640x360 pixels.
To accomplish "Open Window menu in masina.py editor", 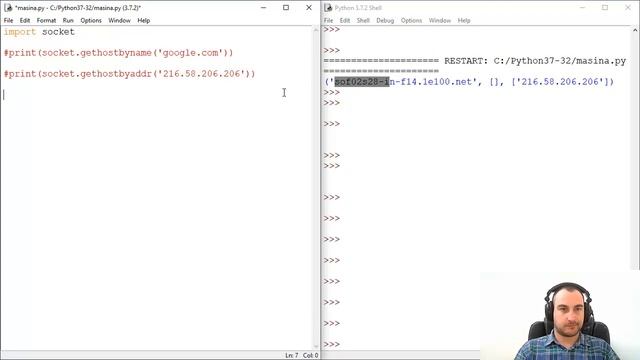I will 119,20.
